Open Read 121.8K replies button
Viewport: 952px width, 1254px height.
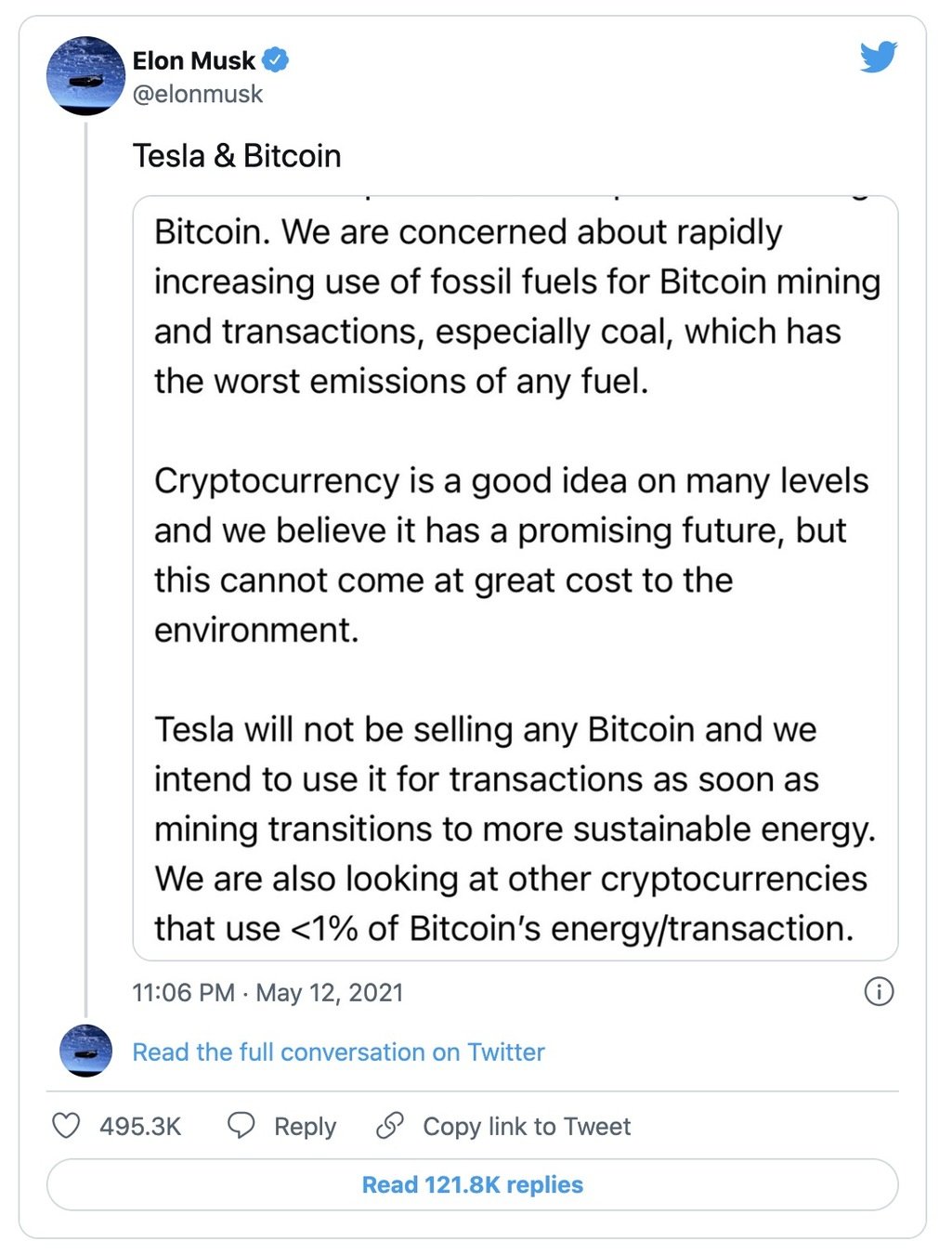(x=472, y=1184)
